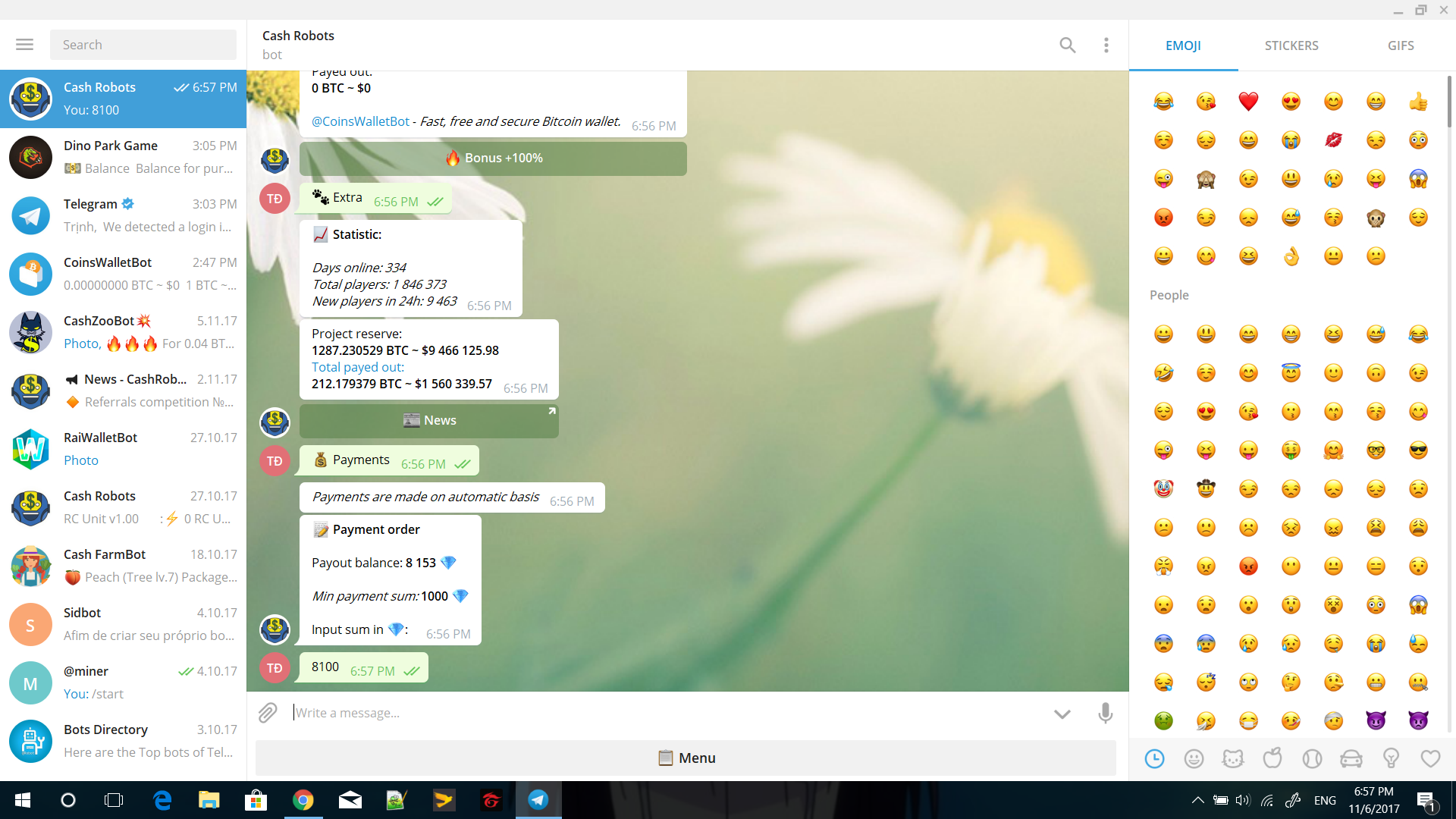Switch to the STICKERS tab

tap(1291, 45)
